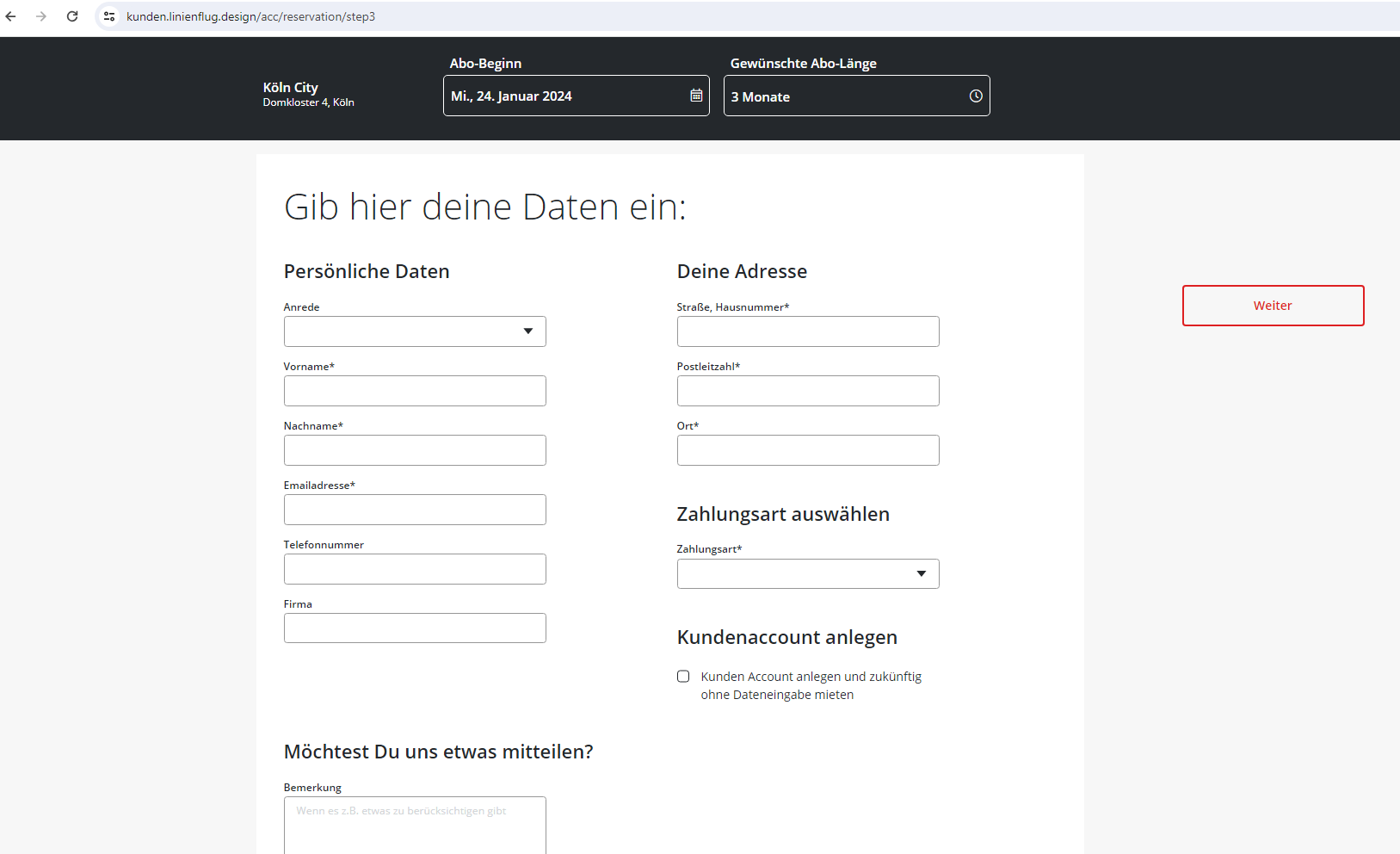The height and width of the screenshot is (854, 1400).
Task: Click the Bemerkung text area
Action: (x=415, y=826)
